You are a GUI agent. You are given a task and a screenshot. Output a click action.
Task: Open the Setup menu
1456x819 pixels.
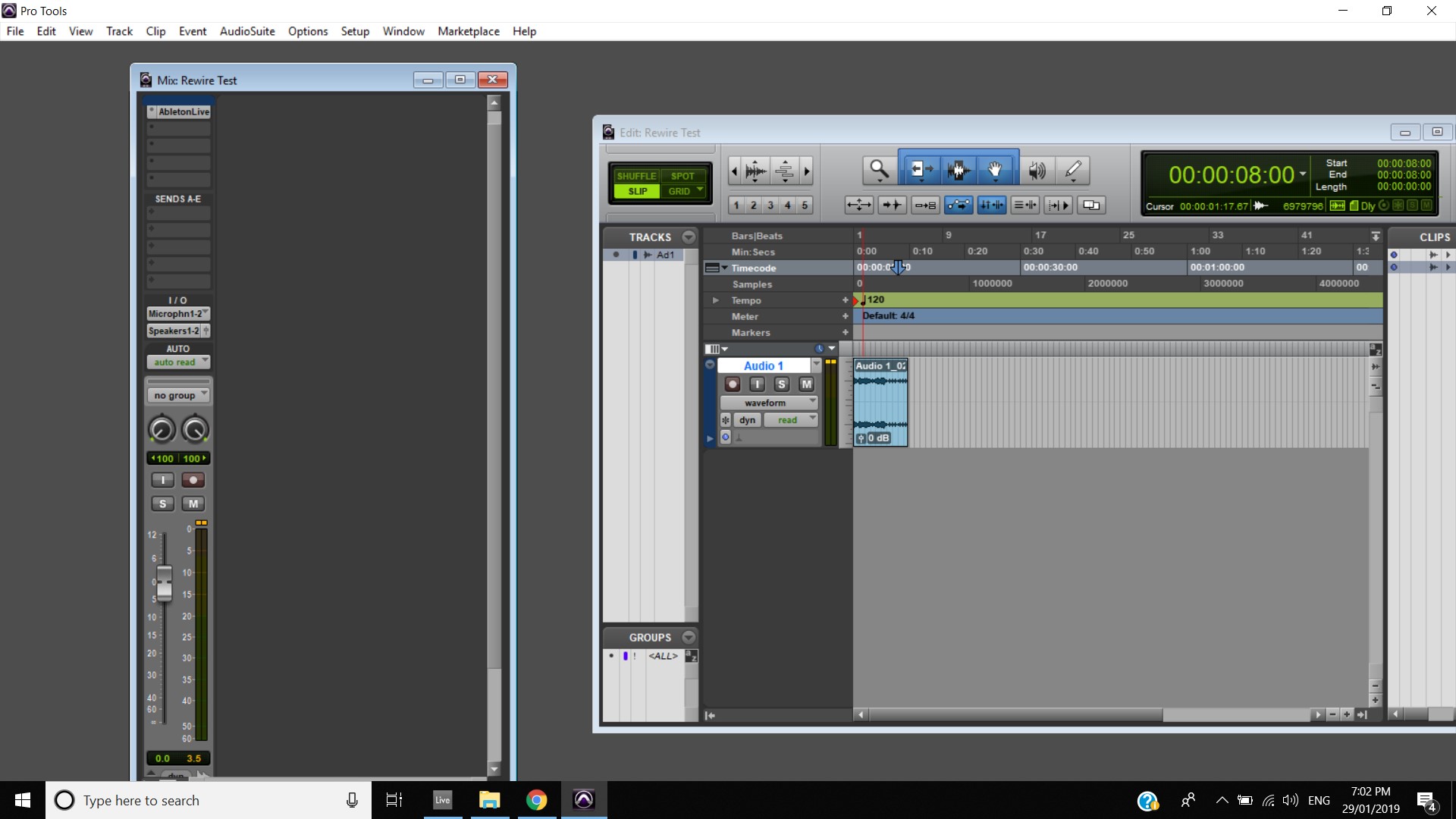point(354,31)
